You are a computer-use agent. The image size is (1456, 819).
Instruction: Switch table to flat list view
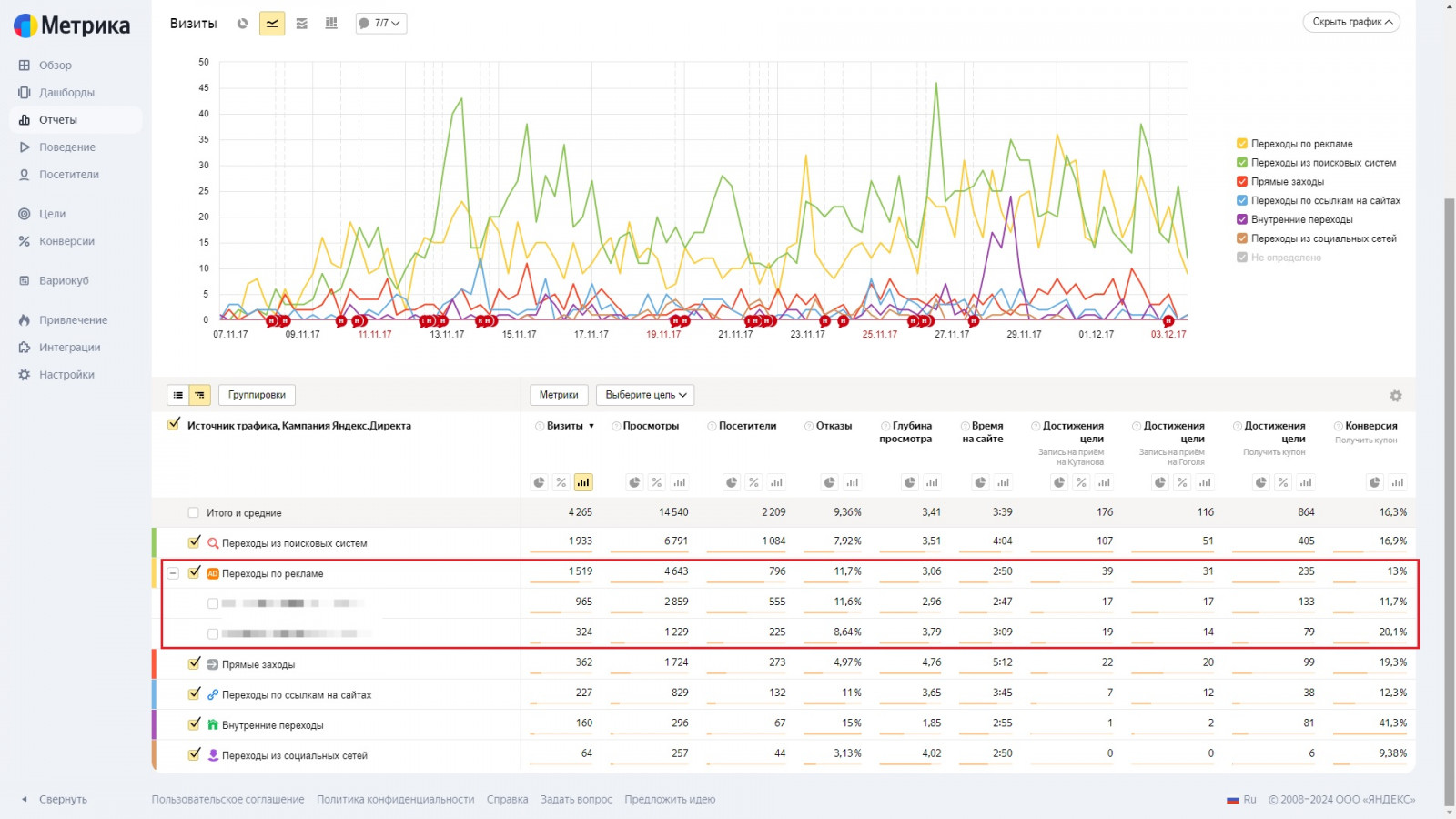178,395
